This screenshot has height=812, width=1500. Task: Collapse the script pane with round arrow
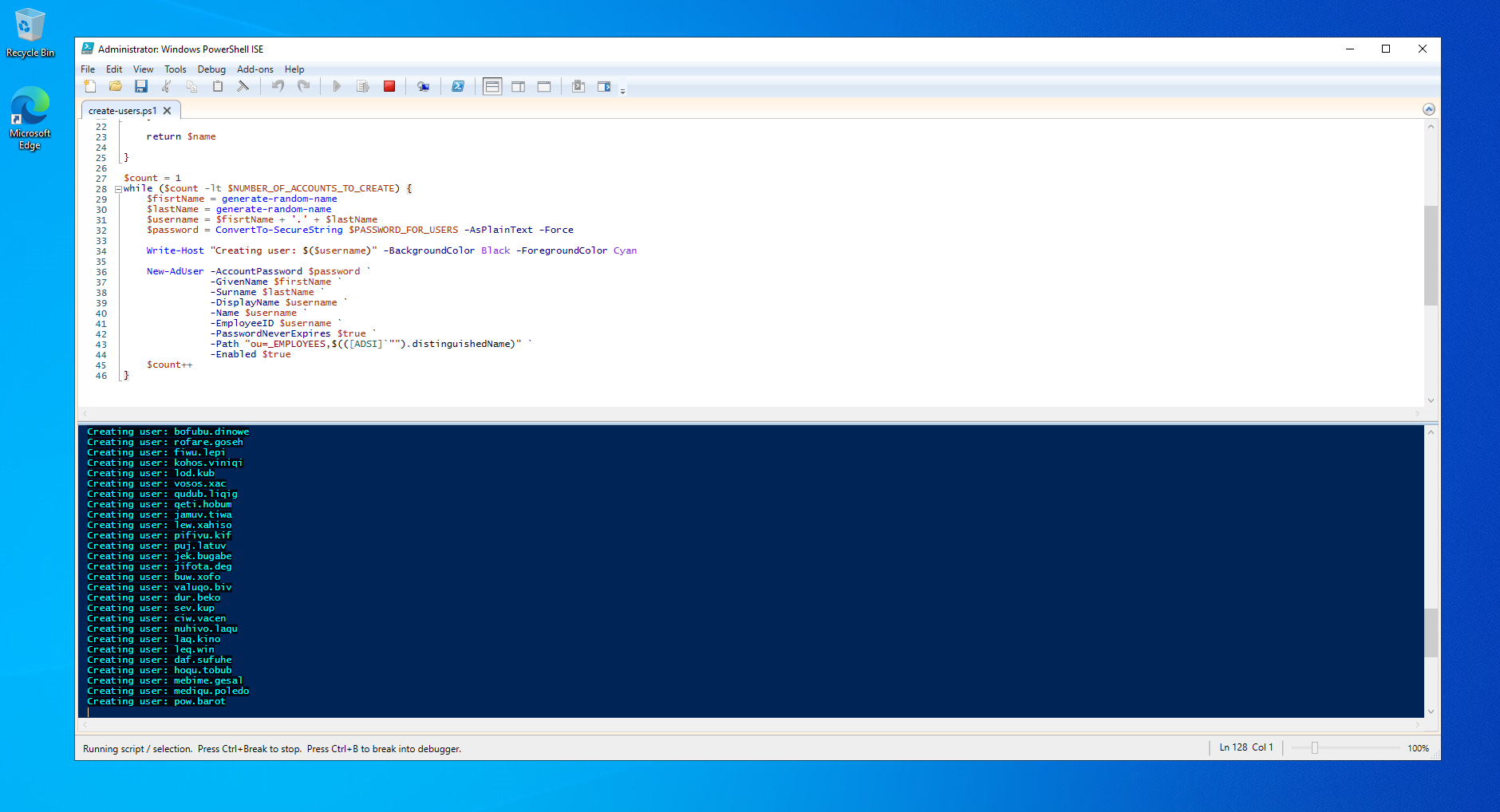coord(1429,109)
